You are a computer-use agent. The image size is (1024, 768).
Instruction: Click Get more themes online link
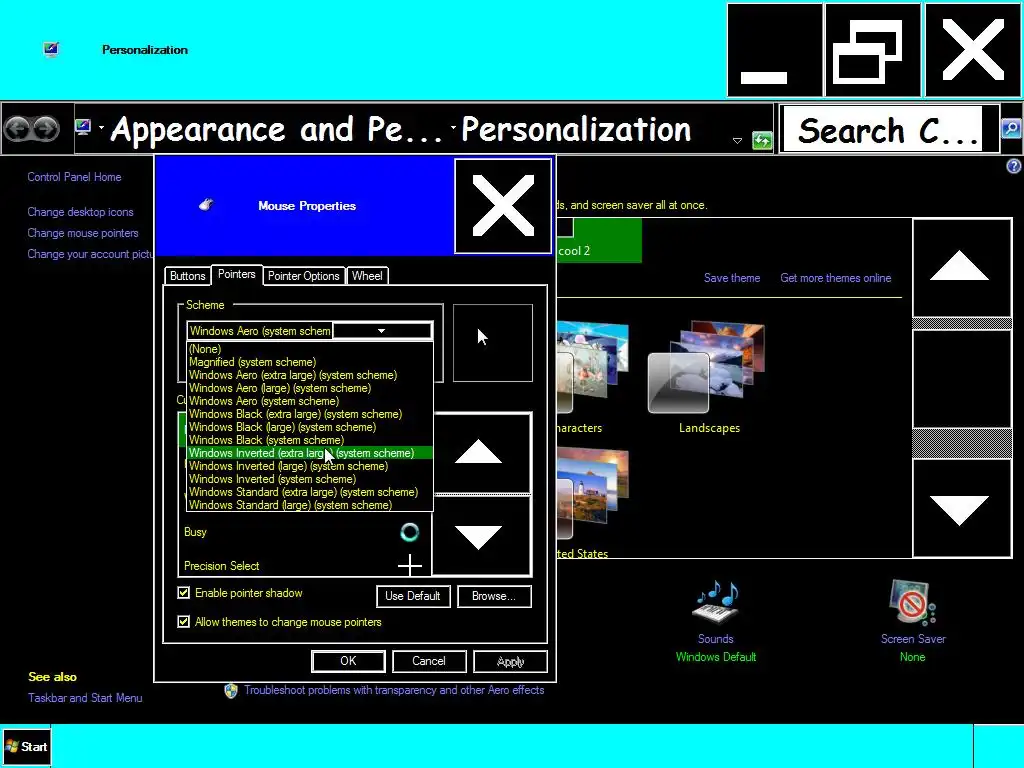(x=835, y=278)
